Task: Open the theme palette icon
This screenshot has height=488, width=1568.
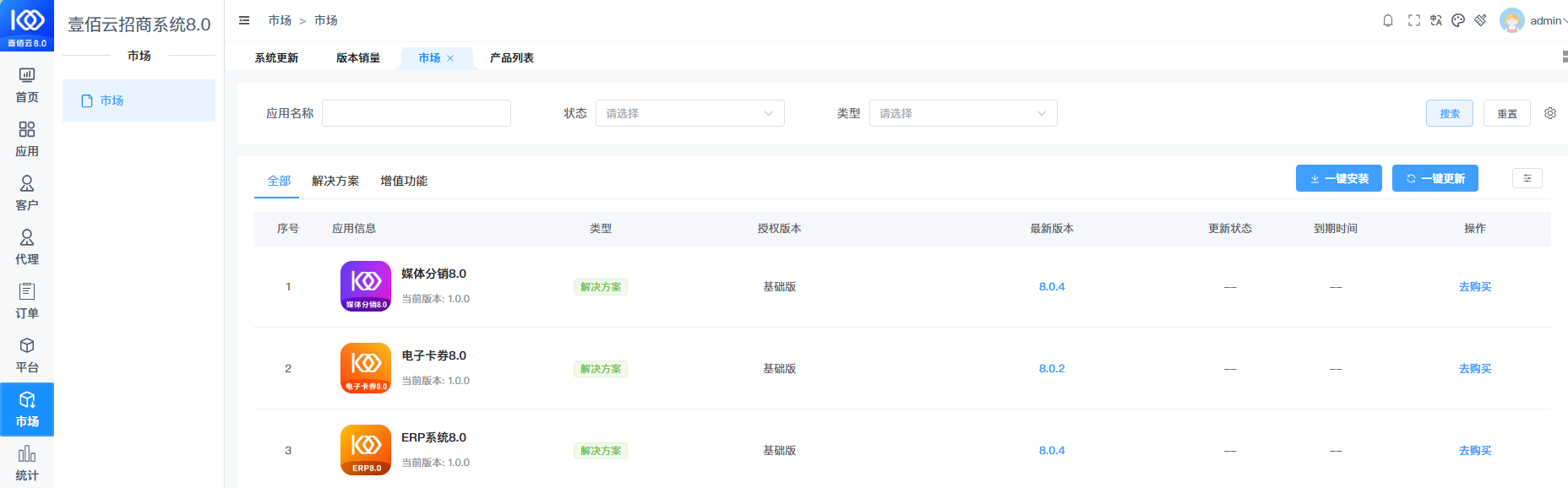Action: coord(1458,20)
